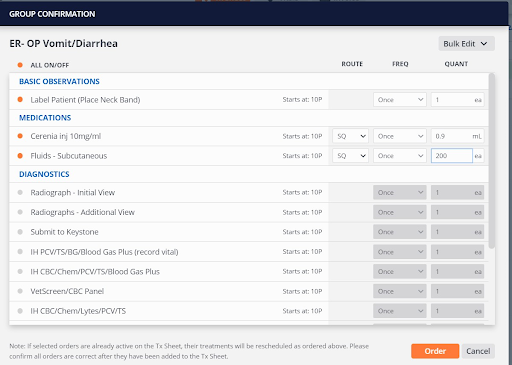Cancel the group confirmation dialog

coord(478,351)
